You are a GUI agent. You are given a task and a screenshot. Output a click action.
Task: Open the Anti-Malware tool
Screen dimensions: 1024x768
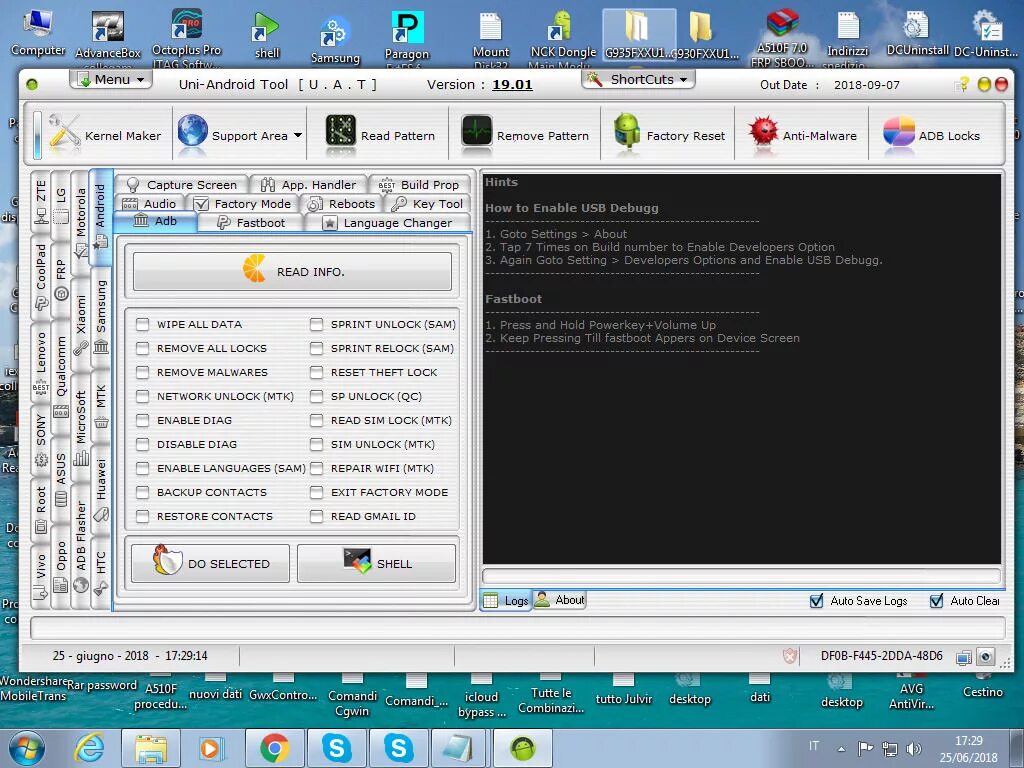coord(802,135)
